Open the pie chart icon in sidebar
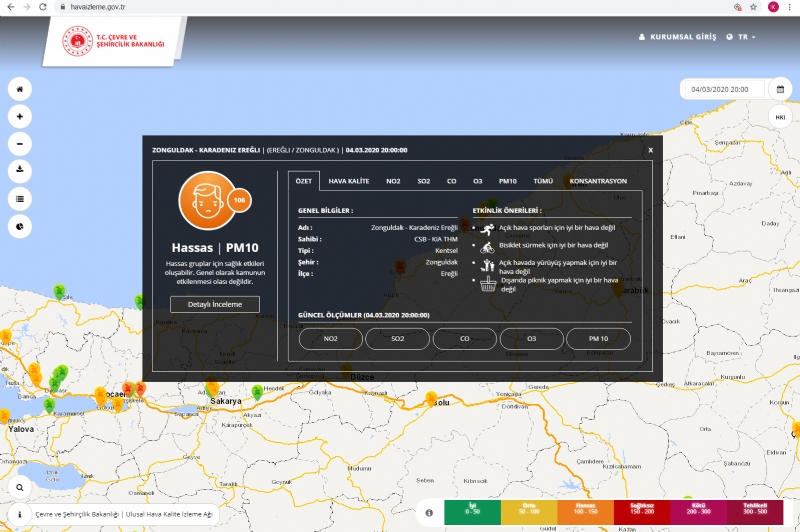This screenshot has width=800, height=532. [20, 227]
